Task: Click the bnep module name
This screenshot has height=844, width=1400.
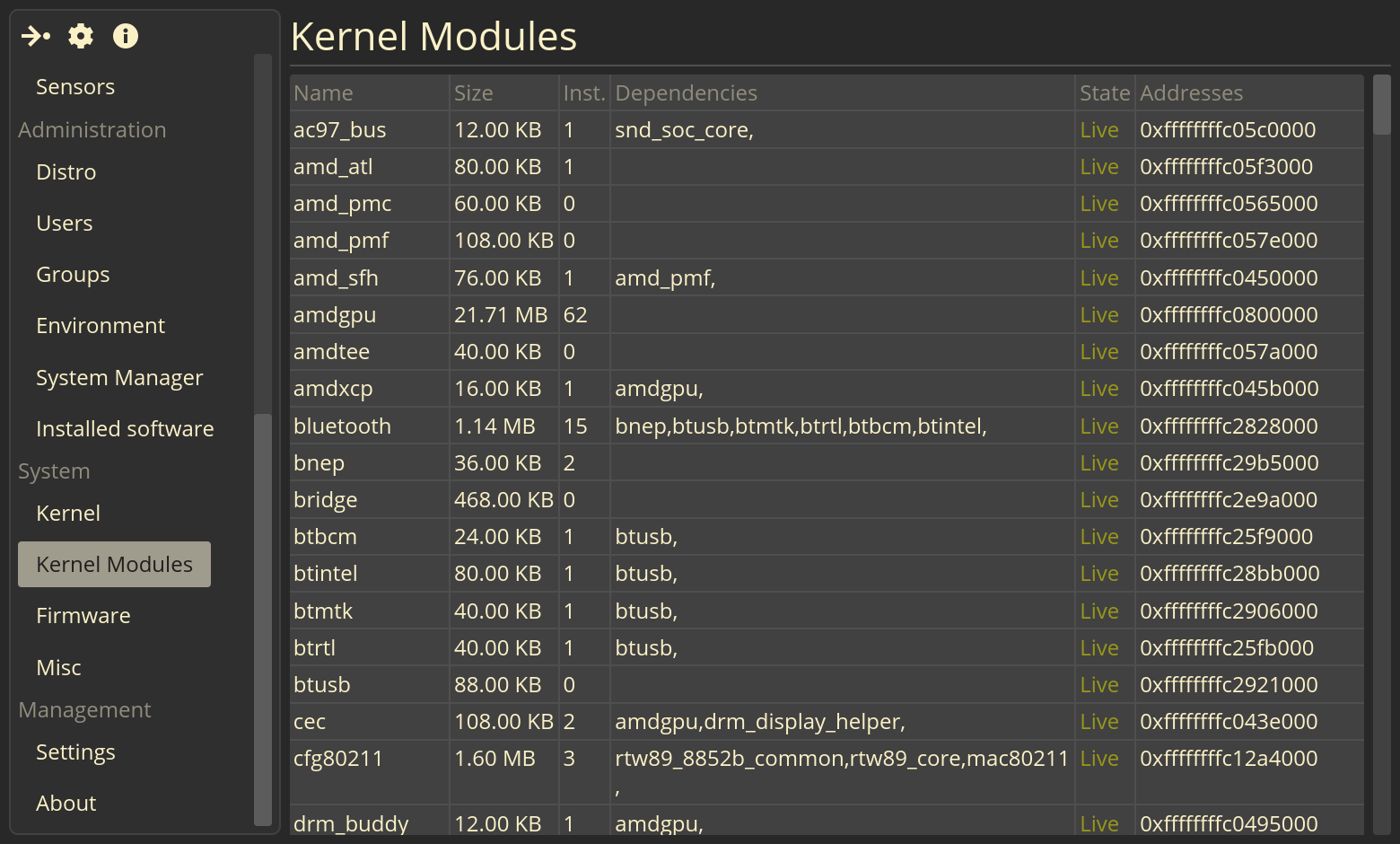Action: [x=319, y=464]
